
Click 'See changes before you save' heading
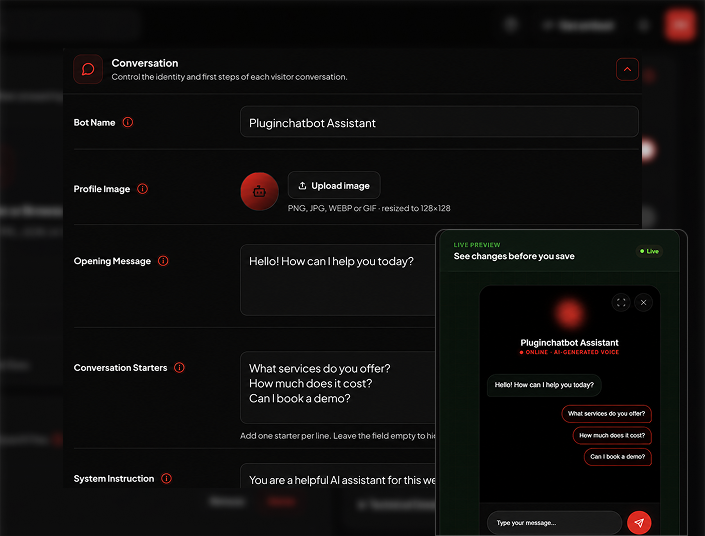[x=514, y=256]
